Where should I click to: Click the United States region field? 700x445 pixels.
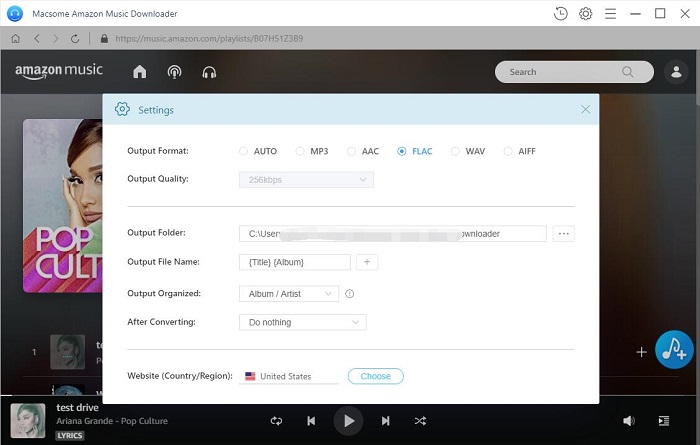[289, 376]
